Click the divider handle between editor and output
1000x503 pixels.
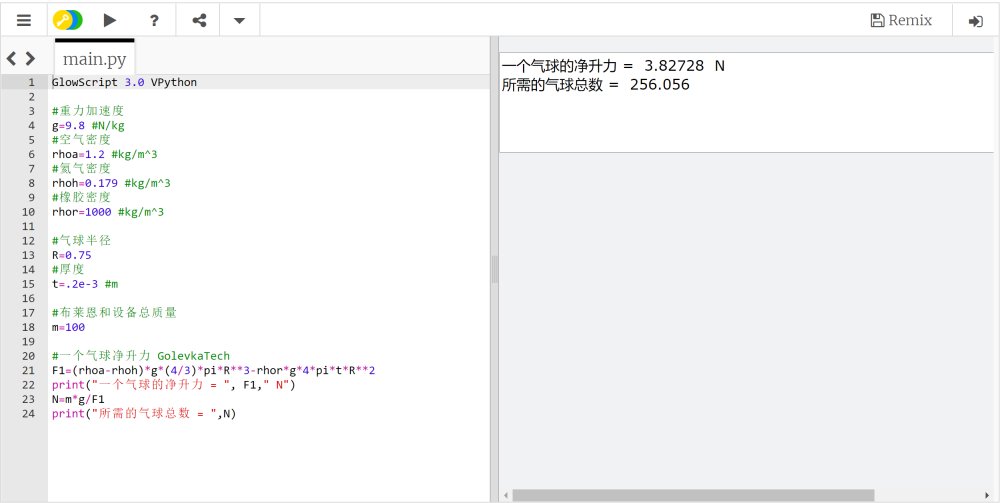(x=494, y=269)
